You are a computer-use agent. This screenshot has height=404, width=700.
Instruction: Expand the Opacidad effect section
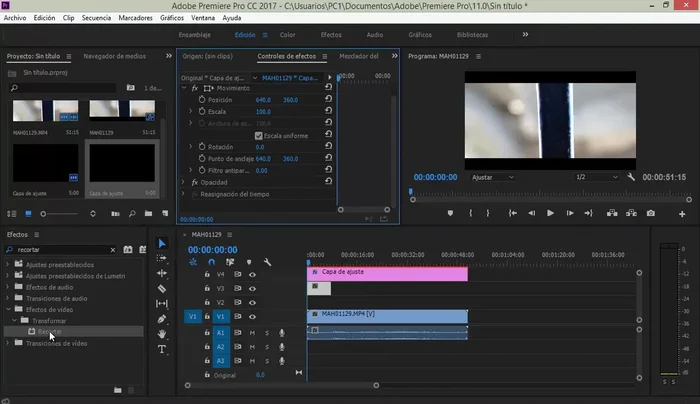(x=183, y=182)
